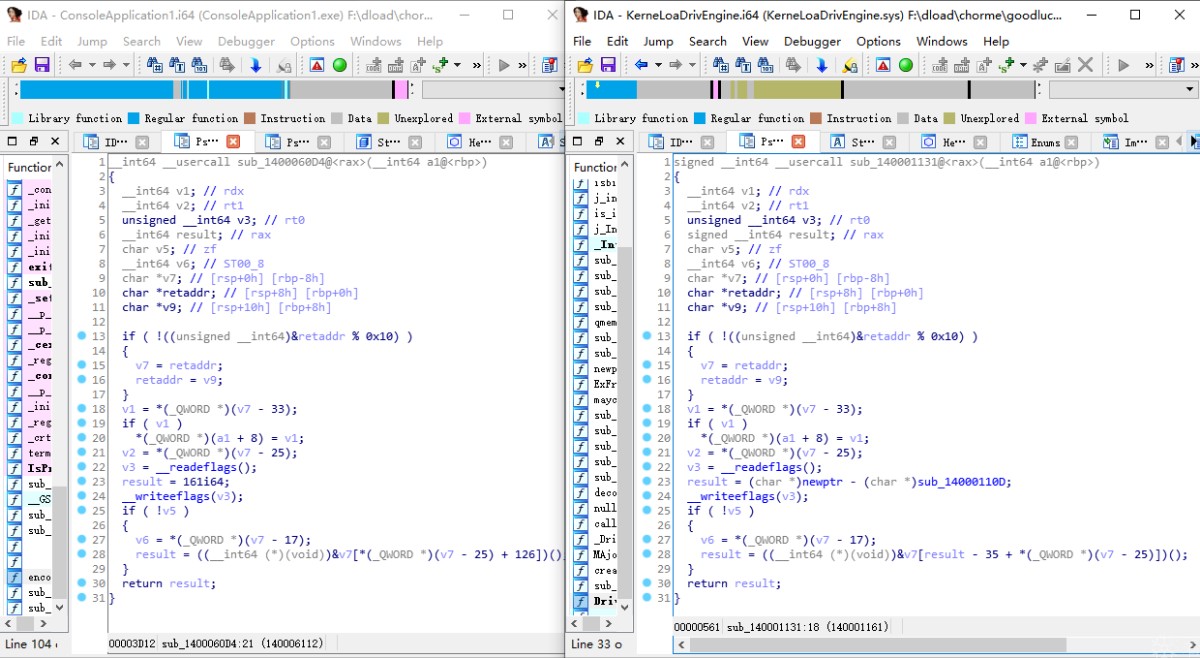Open Back history dropdown in KerneLoaDrivEngine toolbar
The image size is (1200, 658).
click(658, 65)
